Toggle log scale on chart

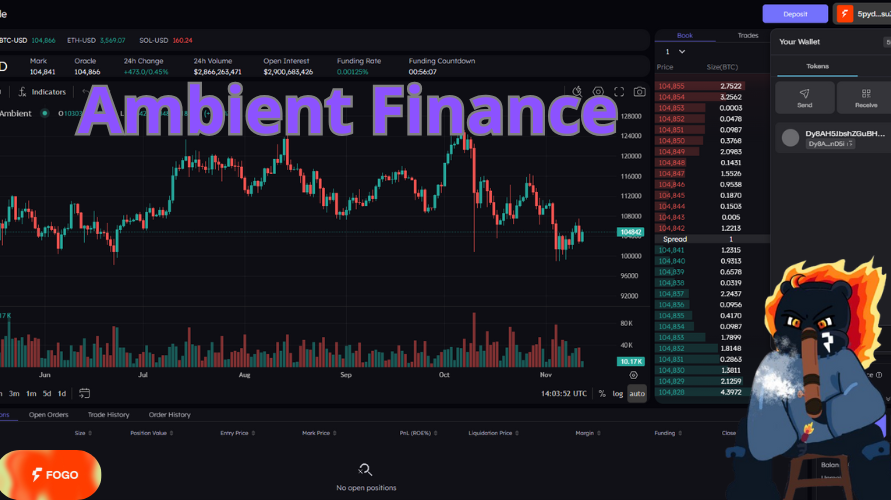[618, 393]
